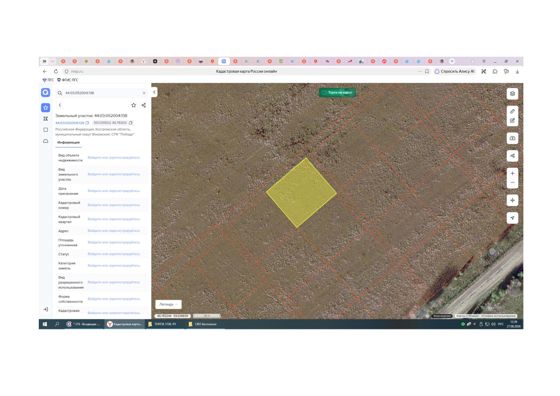Reload the browser page

pyautogui.click(x=56, y=71)
